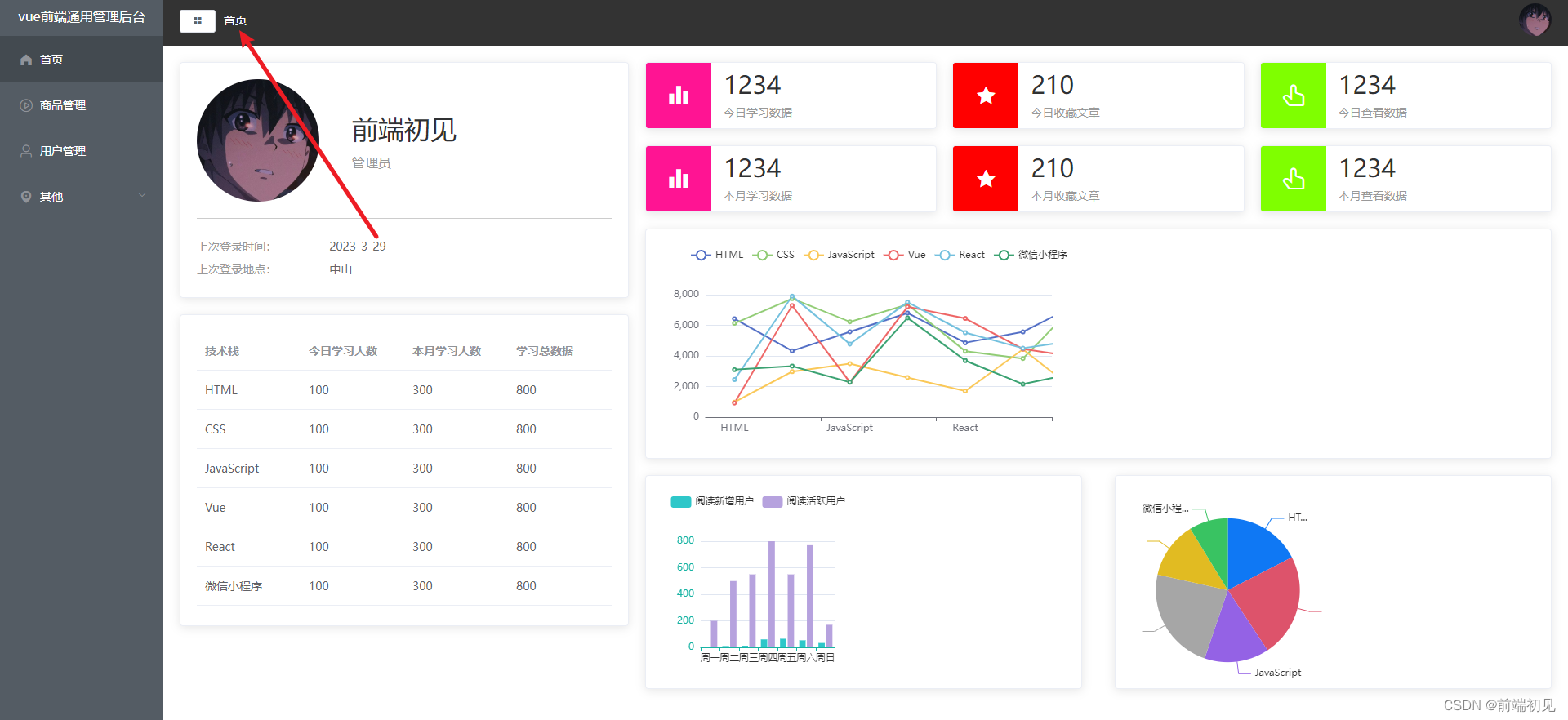Open the 其他 sidebar menu item
Image resolution: width=1568 pixels, height=720 pixels.
click(82, 196)
